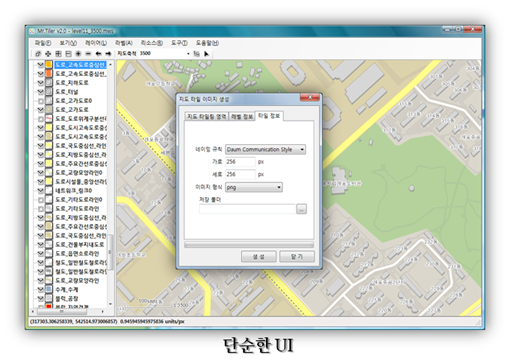Click the layer list vertical scrollbar thumb
The height and width of the screenshot is (362, 510).
coord(110,252)
